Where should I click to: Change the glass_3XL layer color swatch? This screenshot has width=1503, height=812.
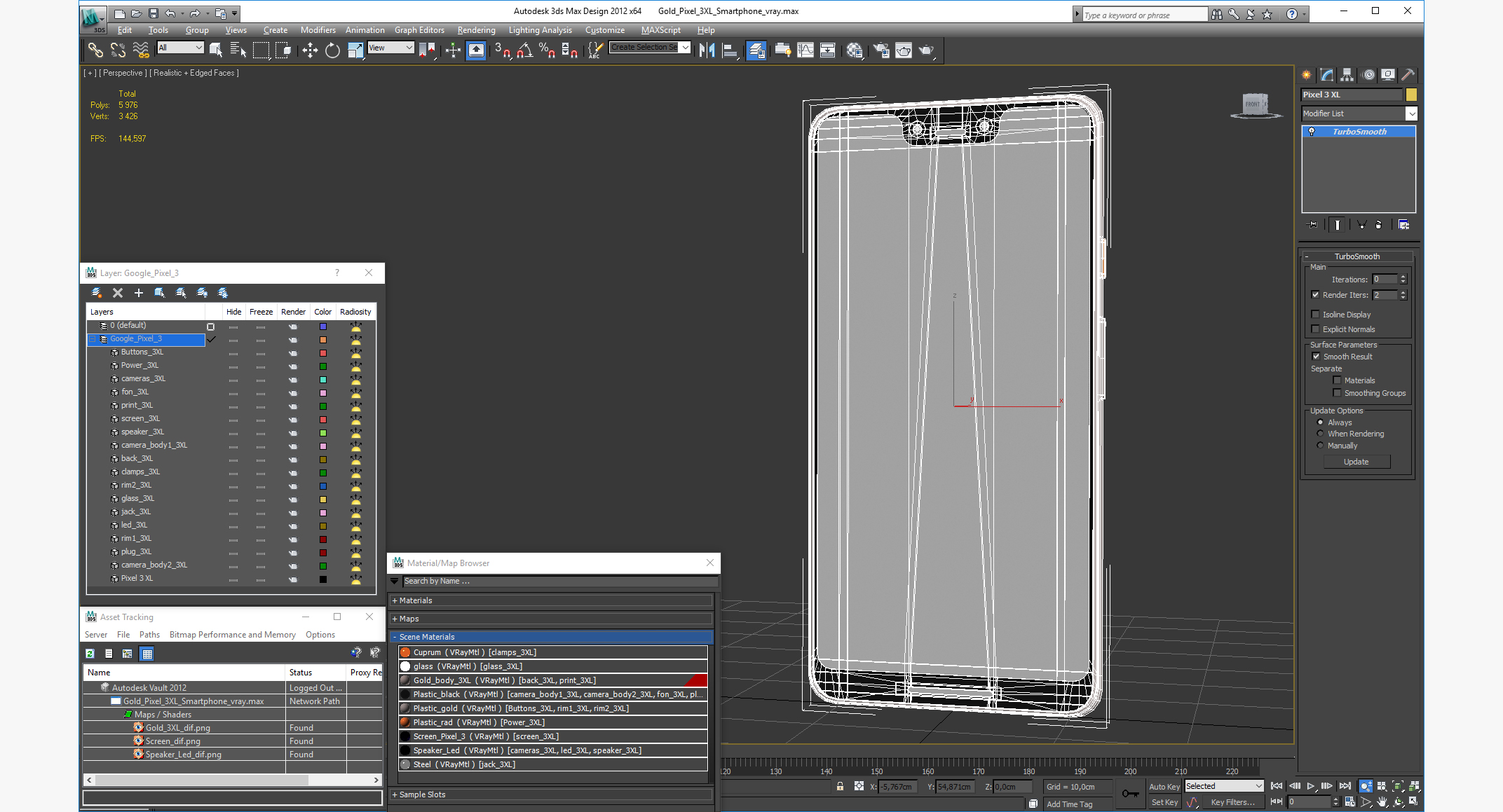[323, 499]
